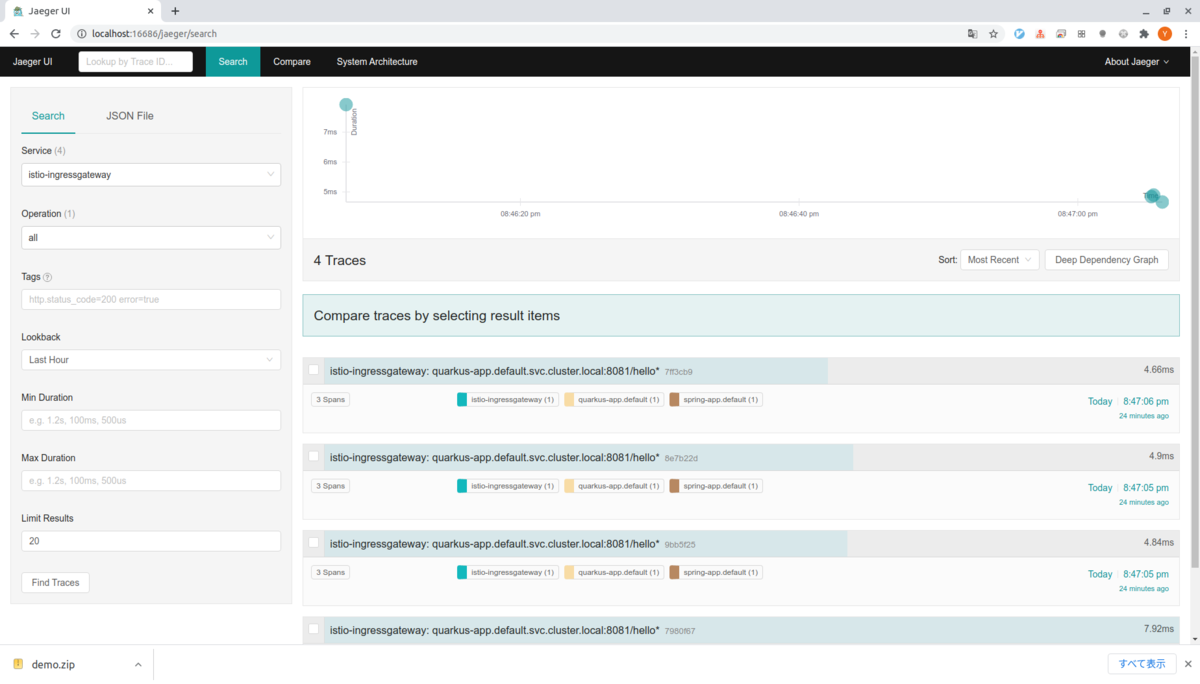Open trace 9bb5f25 with 4.84ms duration
The image size is (1200, 684).
[740, 544]
